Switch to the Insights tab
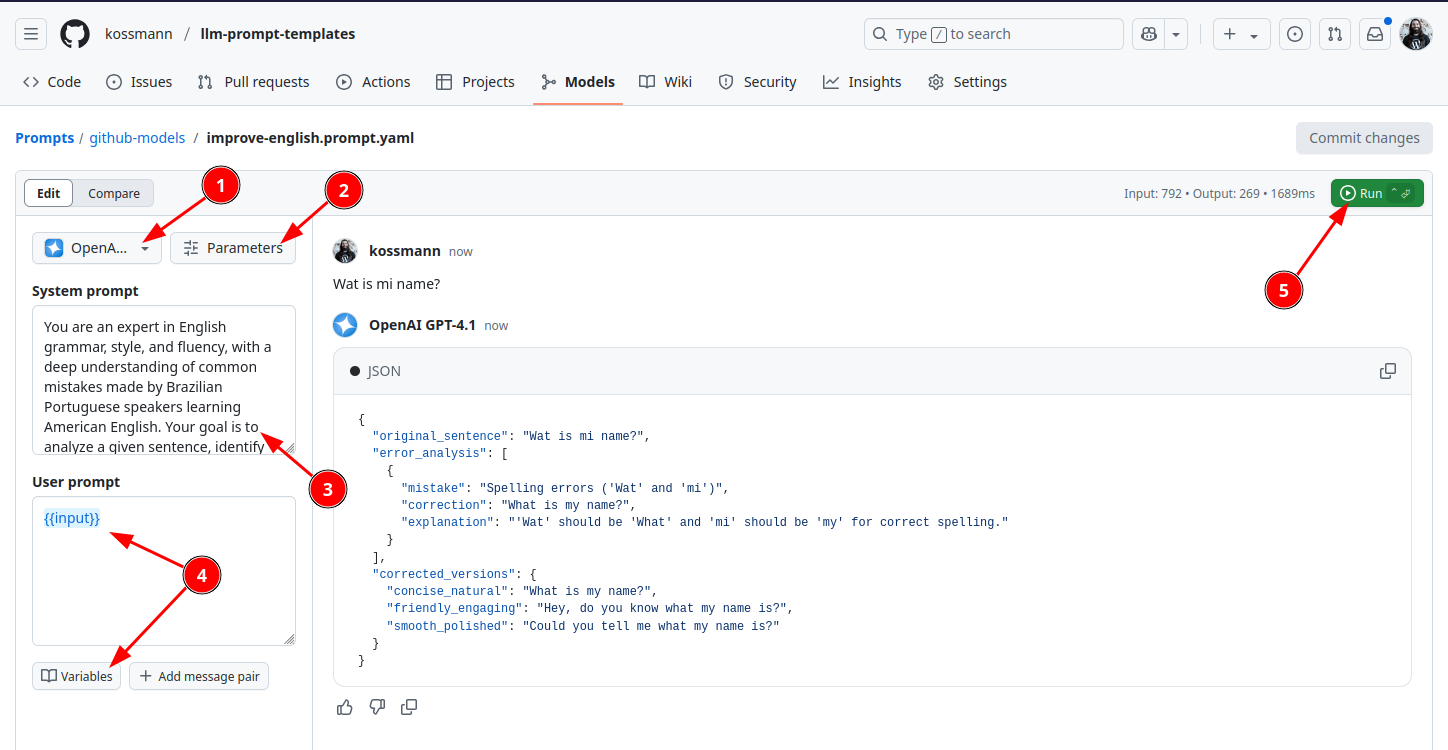Screen dimensions: 1448x750 pos(862,82)
